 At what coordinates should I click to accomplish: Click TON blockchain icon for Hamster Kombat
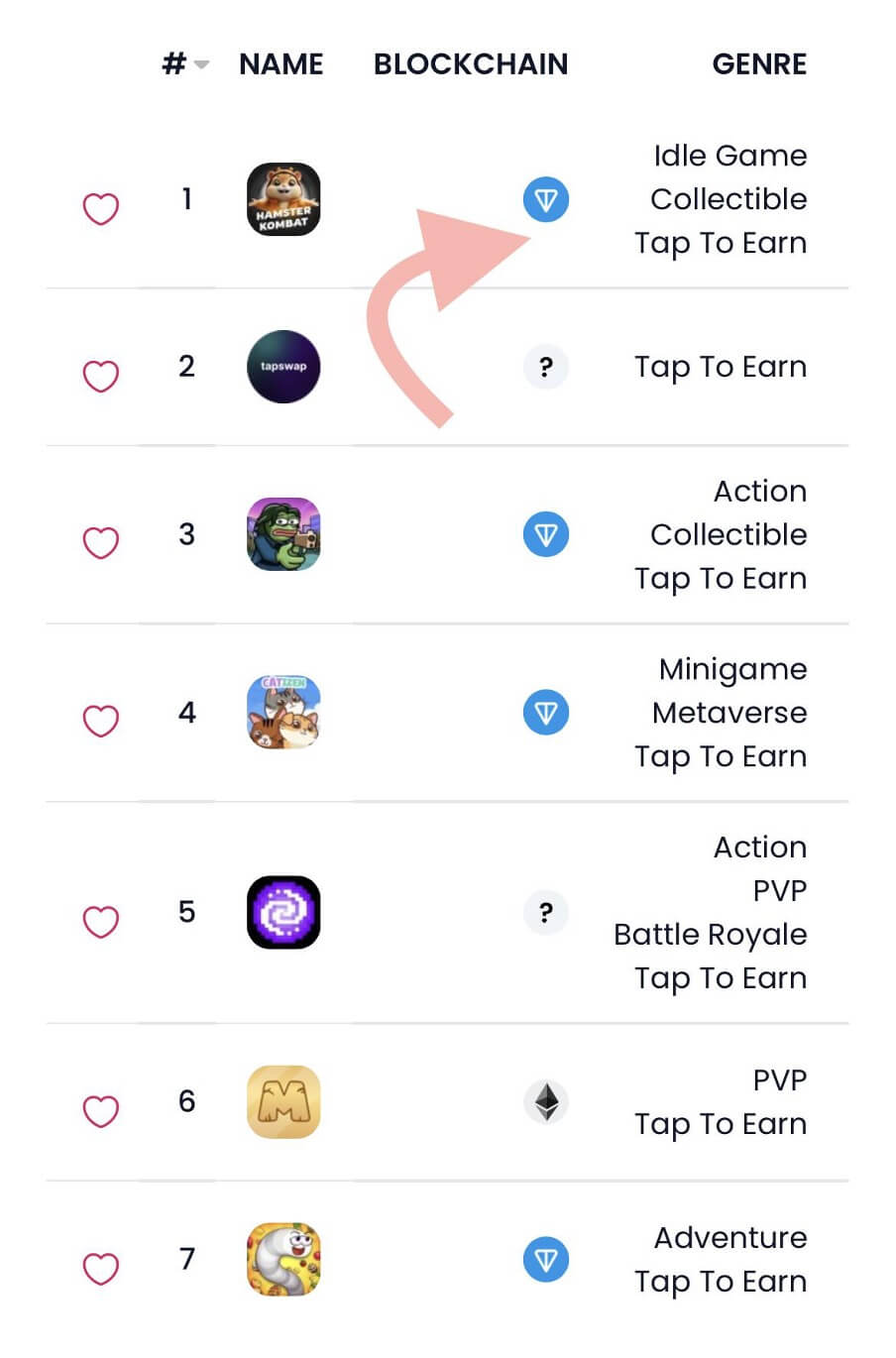(x=546, y=199)
